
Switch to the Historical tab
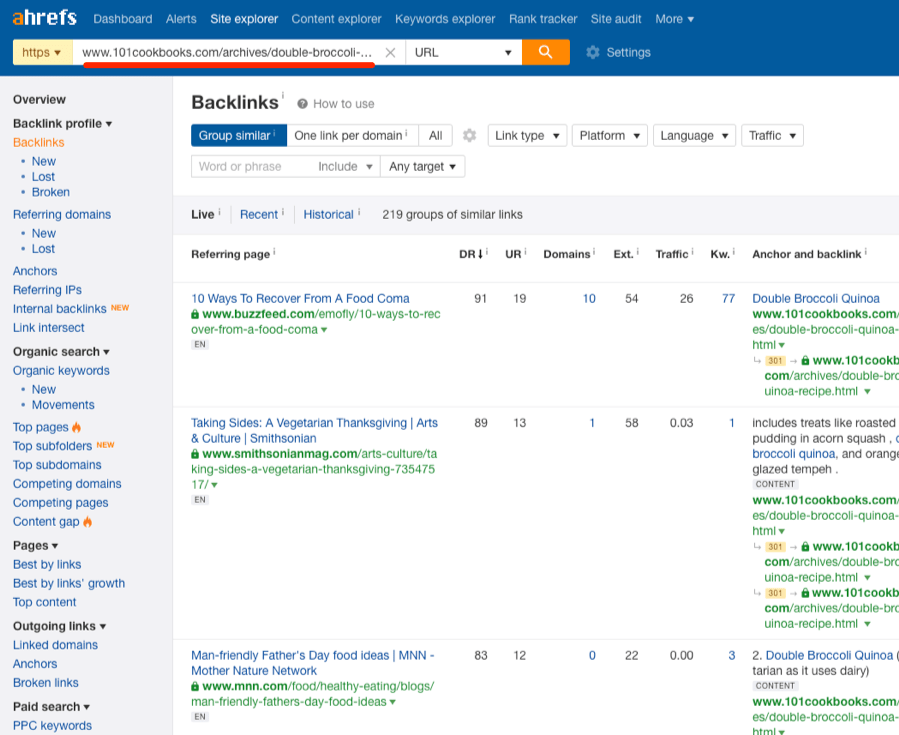point(329,213)
